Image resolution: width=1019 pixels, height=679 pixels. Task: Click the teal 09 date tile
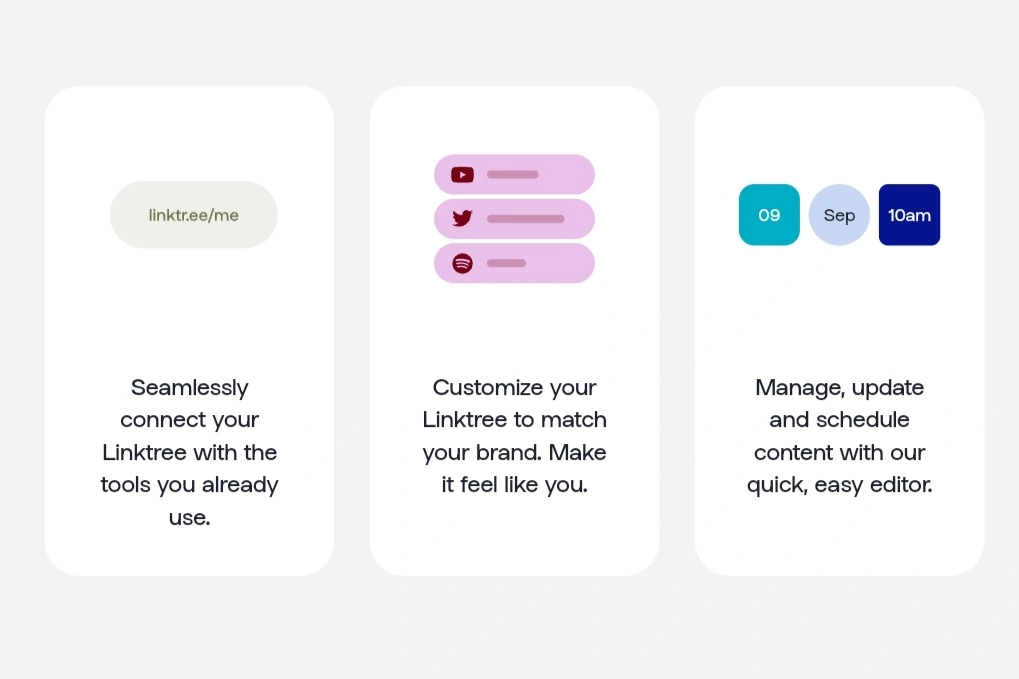(769, 214)
